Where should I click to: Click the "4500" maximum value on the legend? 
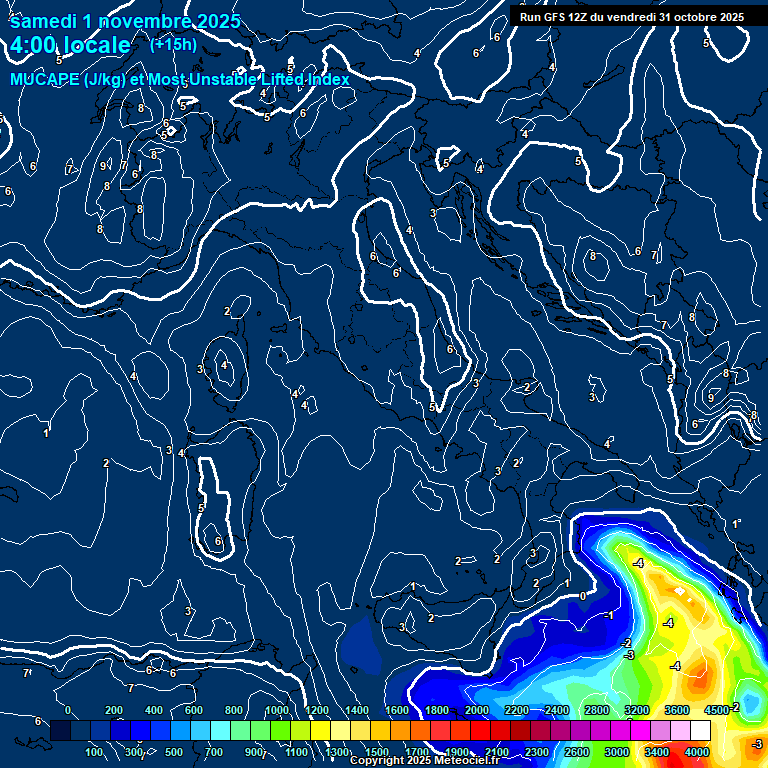click(x=716, y=710)
